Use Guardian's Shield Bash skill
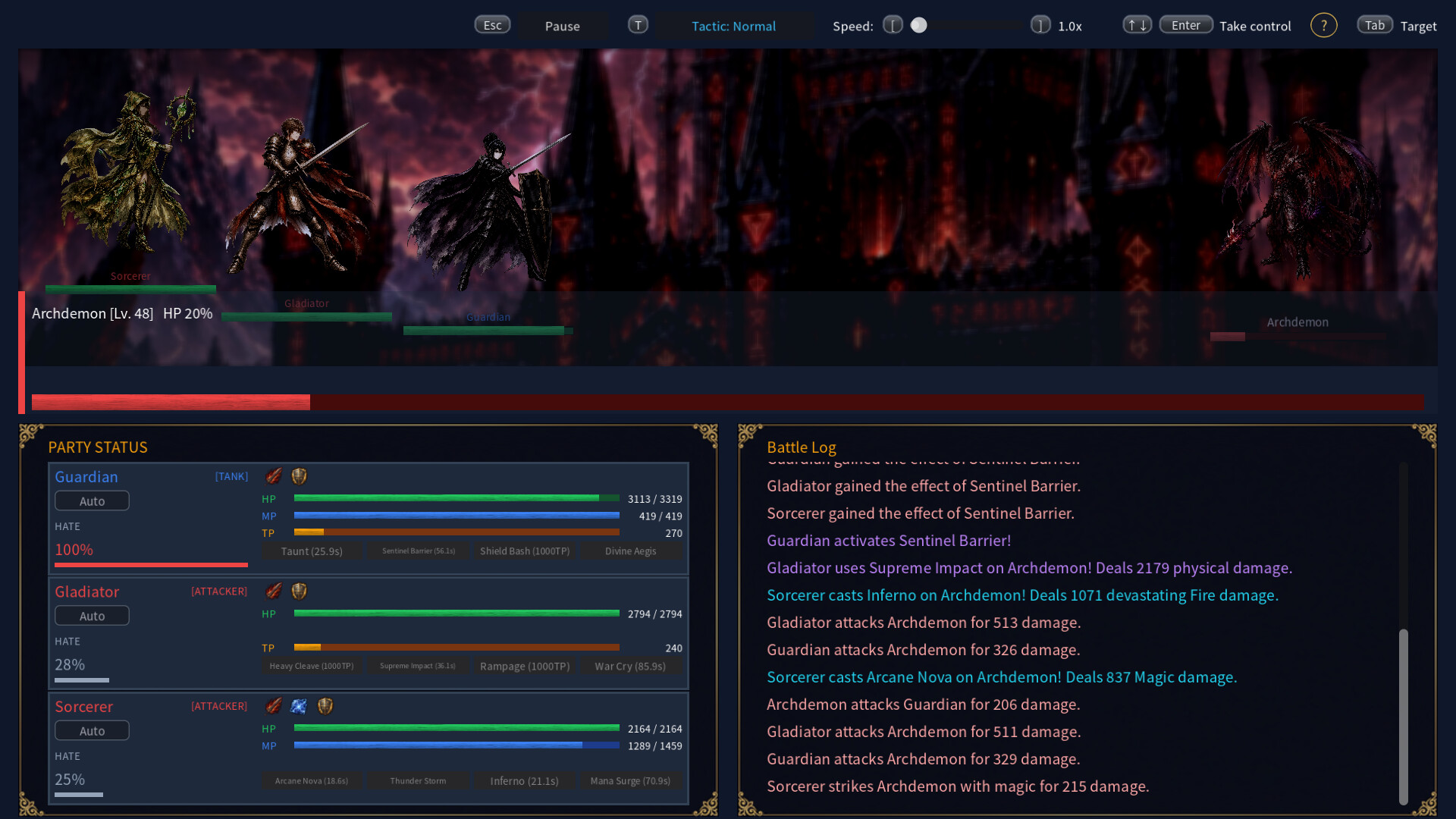Viewport: 1456px width, 819px height. (x=525, y=551)
